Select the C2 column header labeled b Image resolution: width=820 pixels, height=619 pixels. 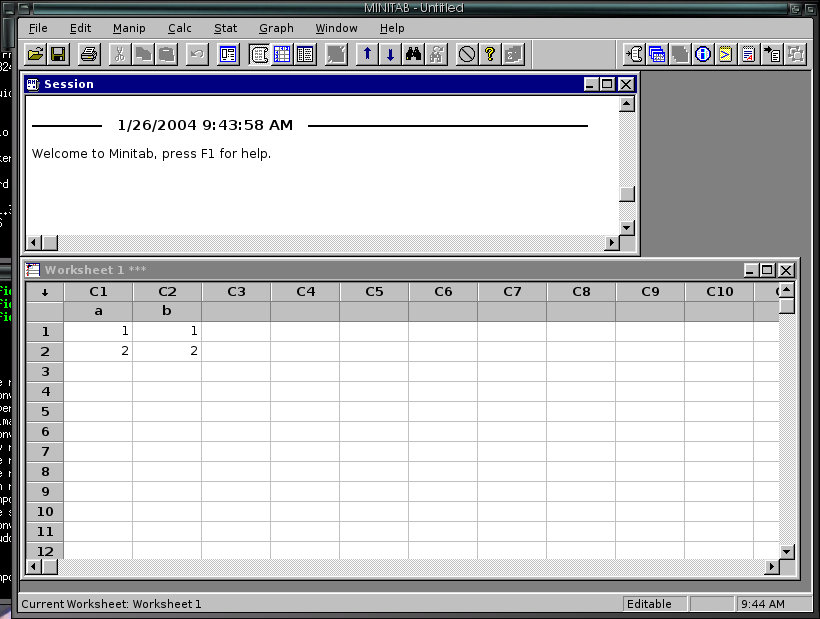[x=167, y=291]
